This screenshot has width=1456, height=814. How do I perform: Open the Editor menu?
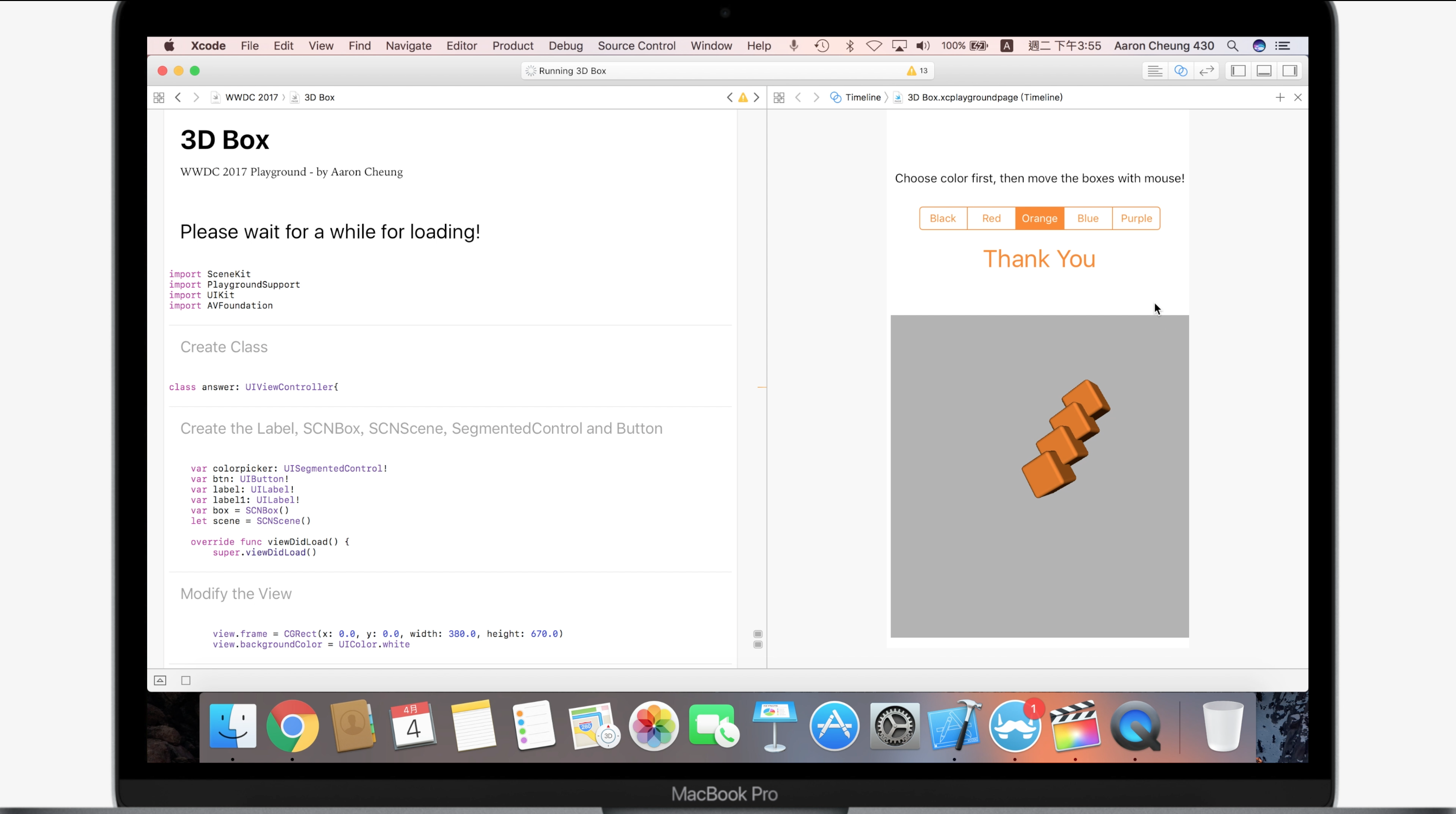pos(461,46)
